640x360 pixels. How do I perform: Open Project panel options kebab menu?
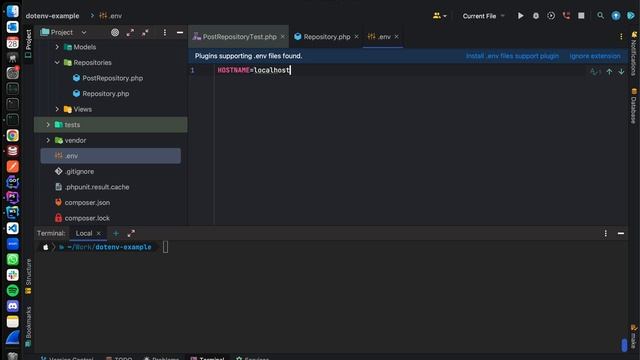coord(164,32)
